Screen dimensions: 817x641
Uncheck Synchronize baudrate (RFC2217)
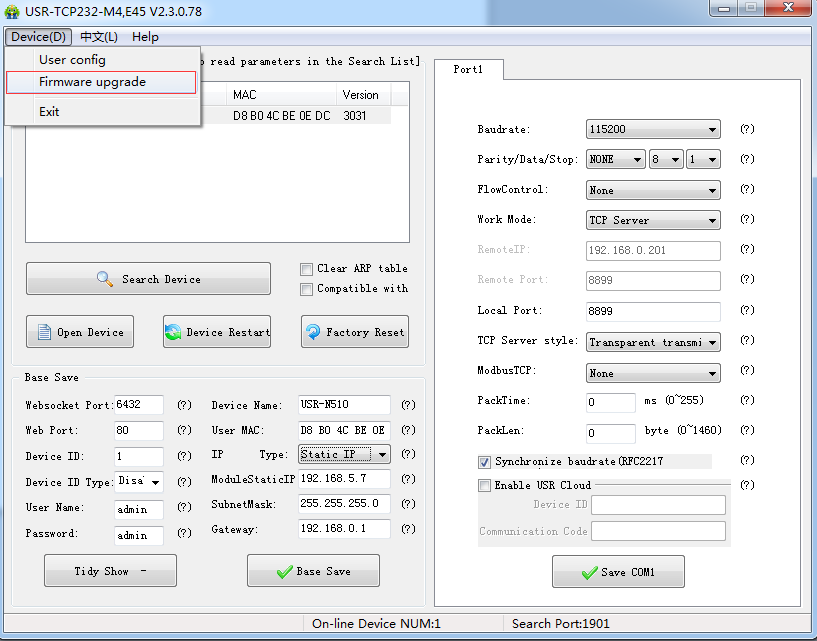[484, 462]
